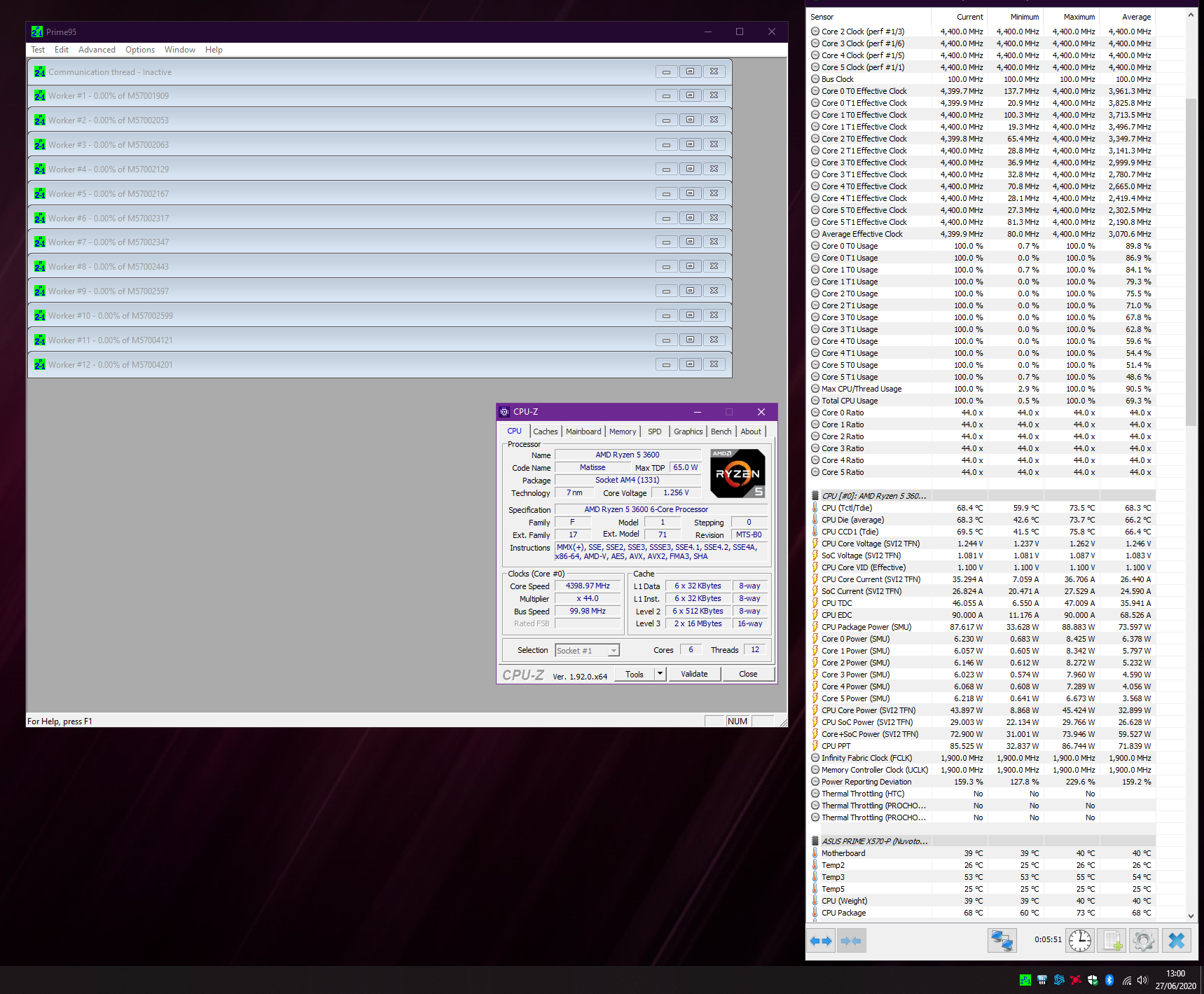Viewport: 1204px width, 994px height.
Task: Click the Bluetooth tray icon
Action: (1109, 980)
